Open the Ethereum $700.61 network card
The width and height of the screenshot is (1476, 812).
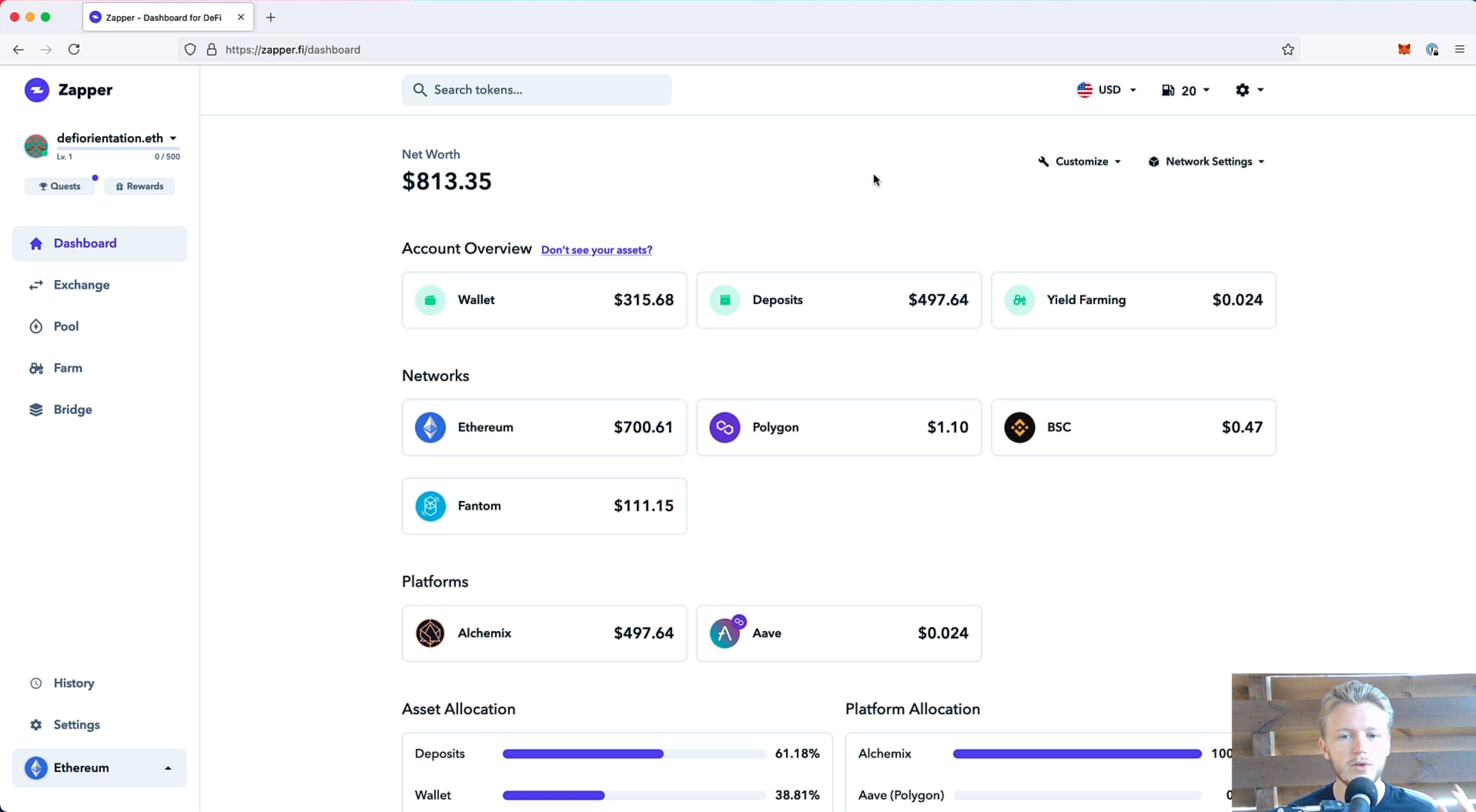pos(544,427)
